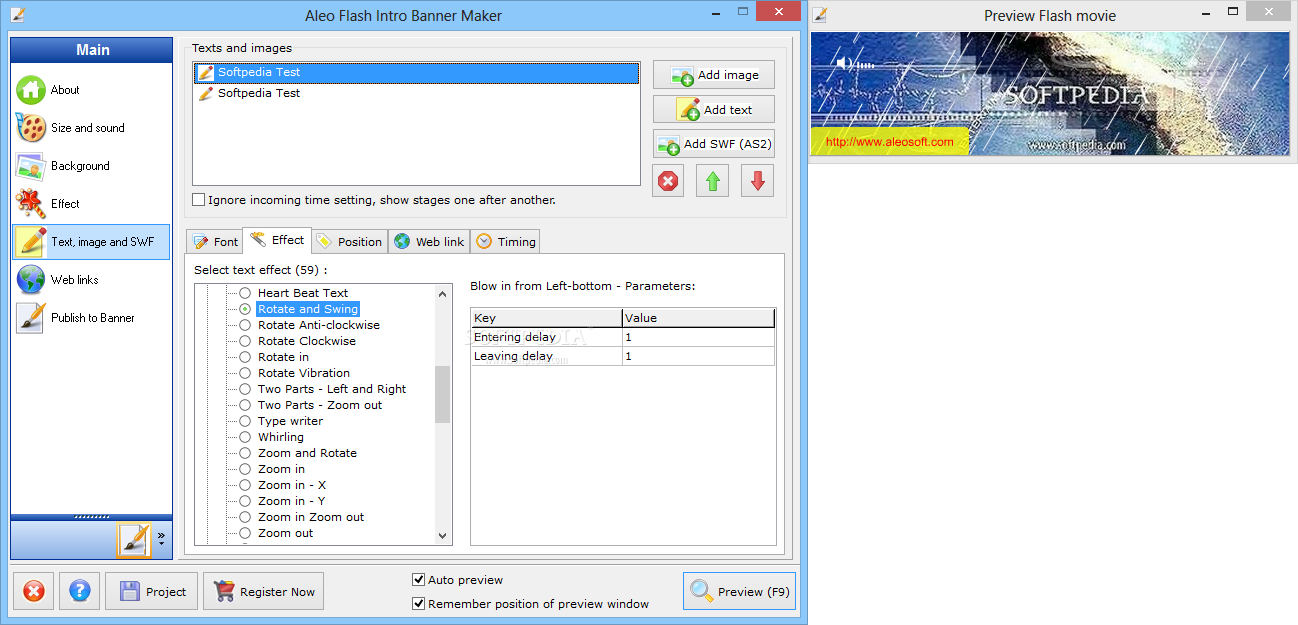Switch to the Web link tab

coord(429,242)
